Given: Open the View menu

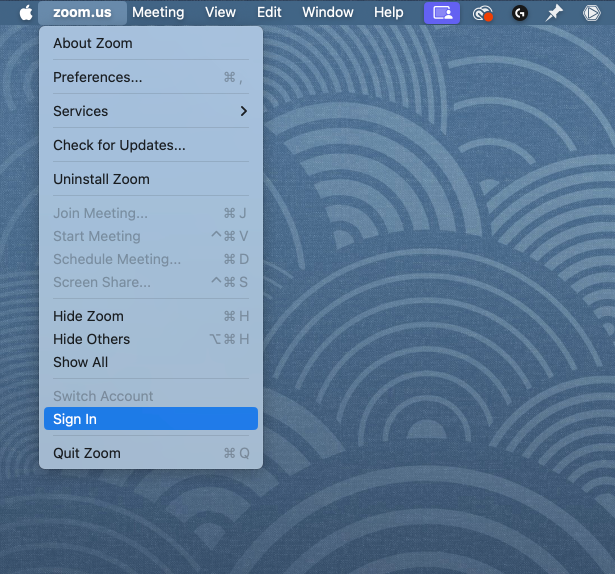Looking at the screenshot, I should [x=220, y=13].
